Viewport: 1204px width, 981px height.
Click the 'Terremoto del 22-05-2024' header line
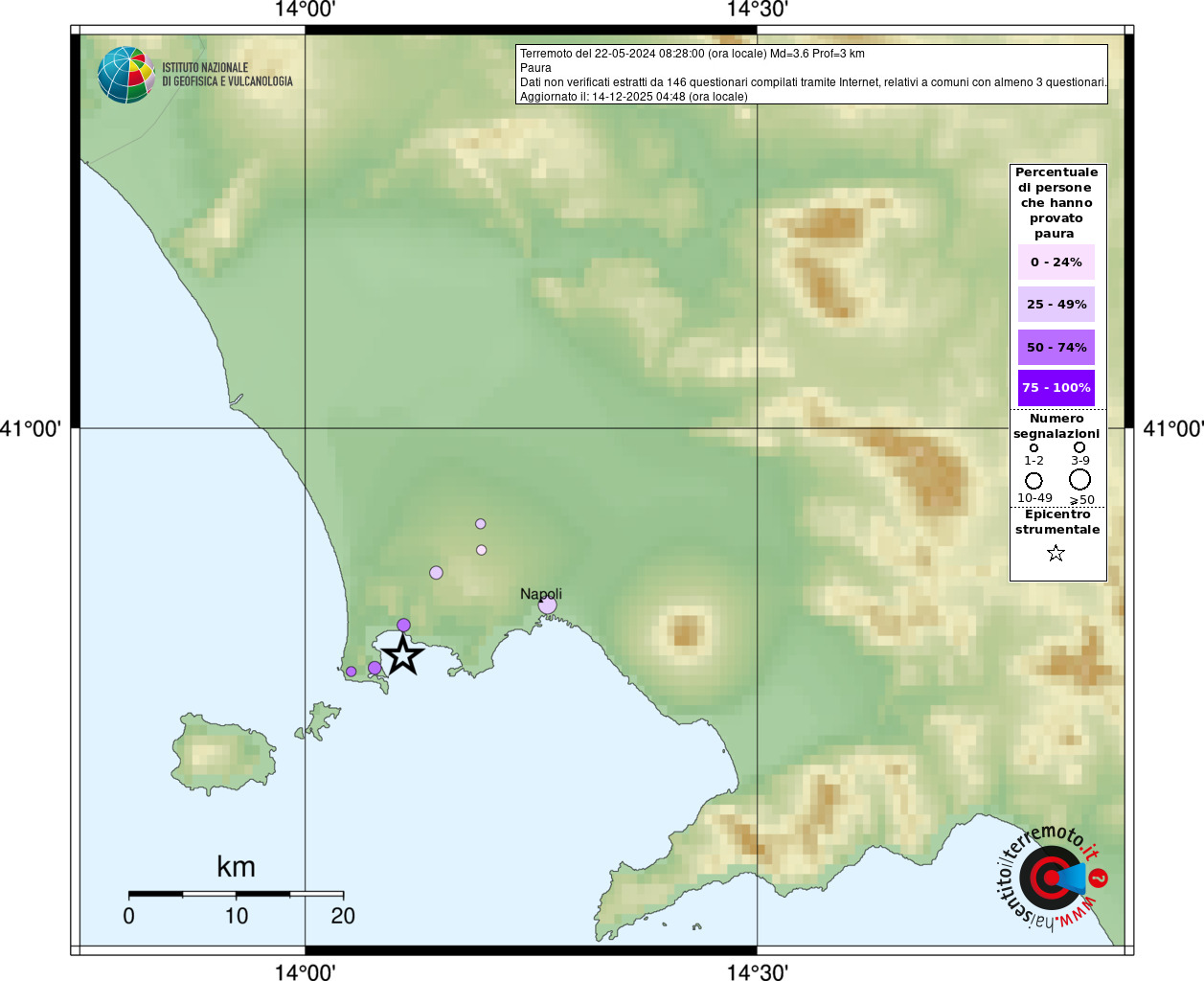[693, 54]
